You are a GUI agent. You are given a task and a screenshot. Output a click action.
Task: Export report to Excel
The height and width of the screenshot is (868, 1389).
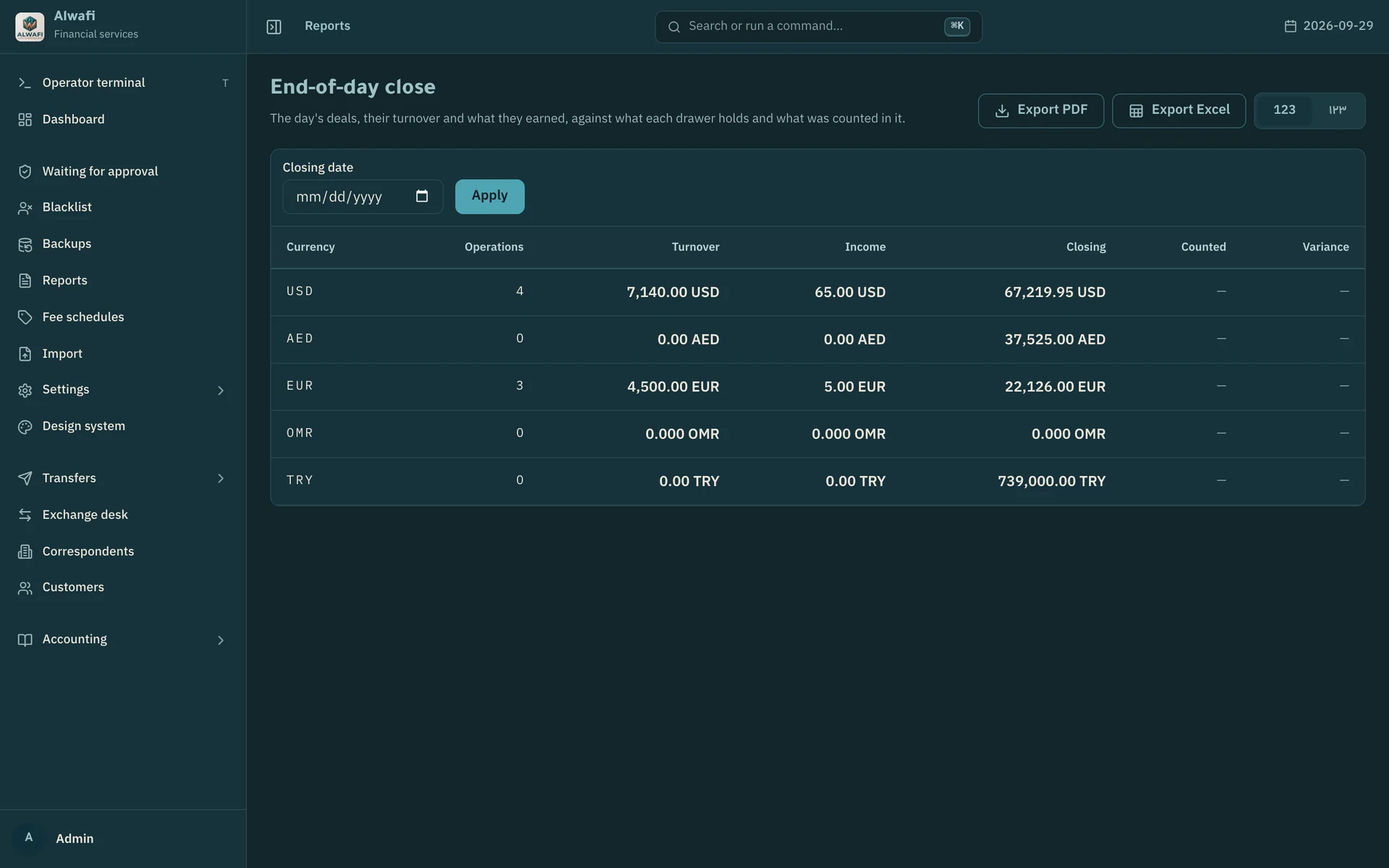[1178, 111]
